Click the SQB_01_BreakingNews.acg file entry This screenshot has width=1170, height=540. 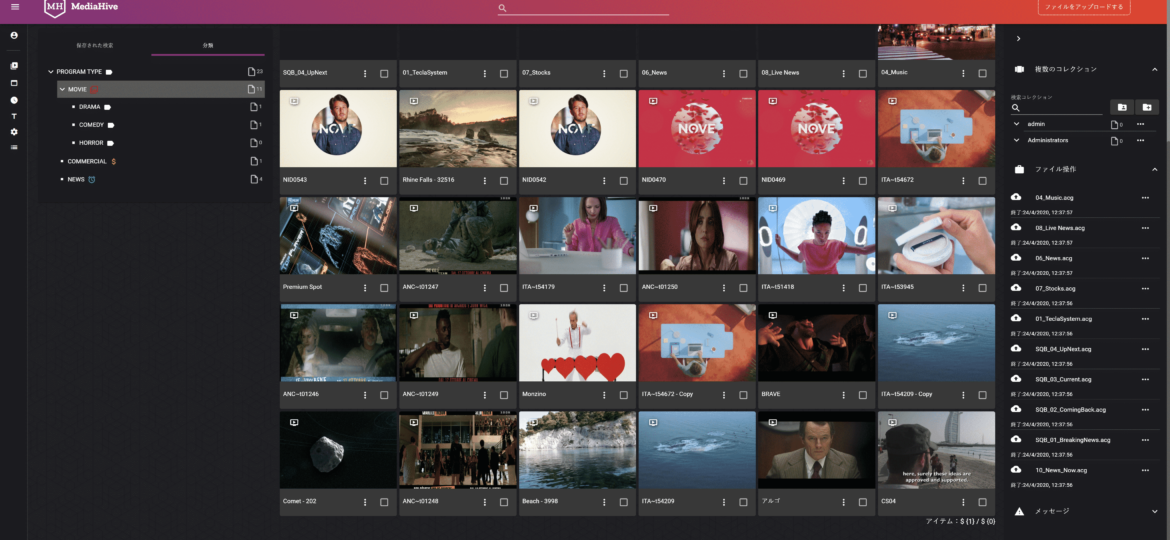tap(1073, 440)
